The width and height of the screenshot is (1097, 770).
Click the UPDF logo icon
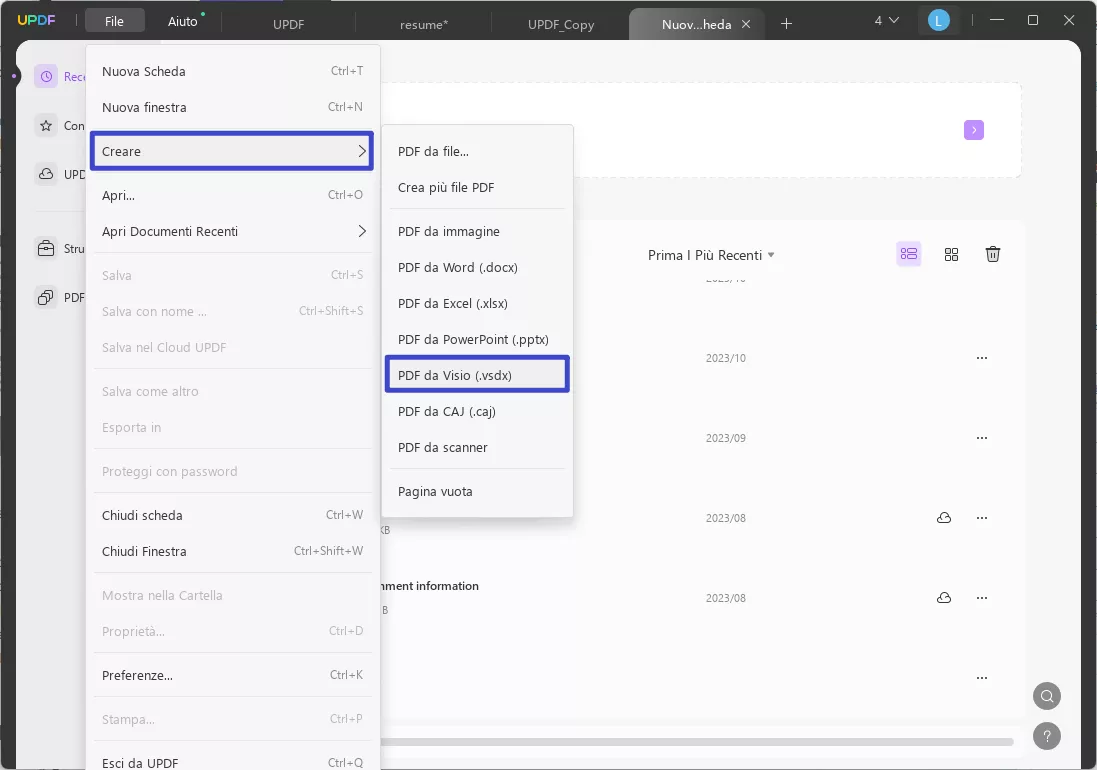coord(36,20)
